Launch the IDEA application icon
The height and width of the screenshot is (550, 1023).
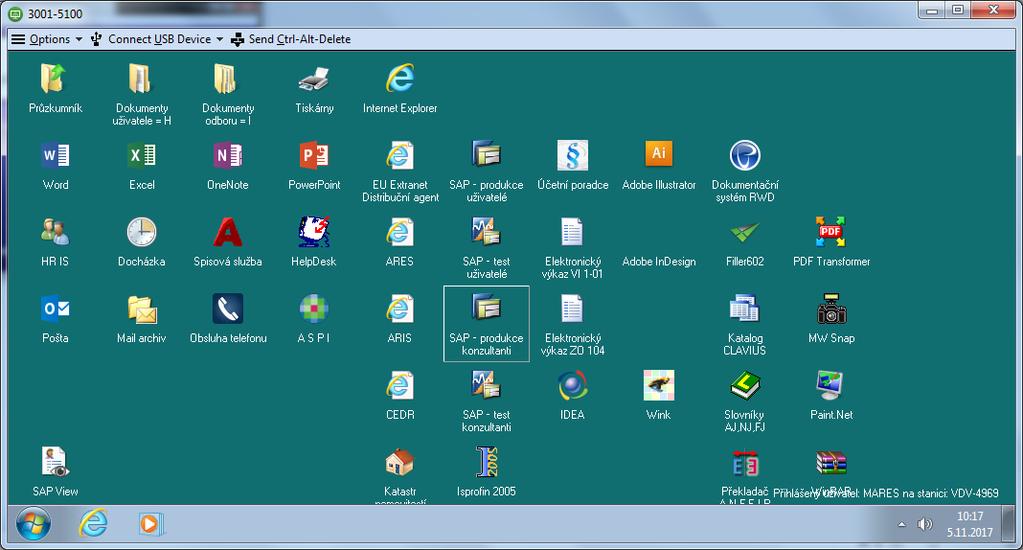click(x=572, y=385)
